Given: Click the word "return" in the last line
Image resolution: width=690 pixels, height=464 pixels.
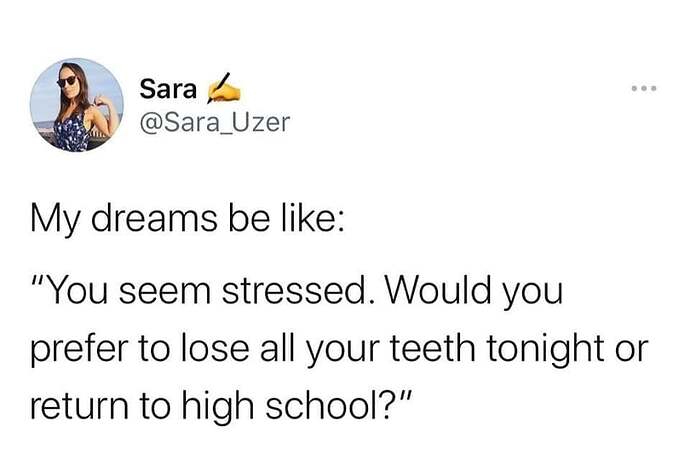Looking at the screenshot, I should click(80, 406).
